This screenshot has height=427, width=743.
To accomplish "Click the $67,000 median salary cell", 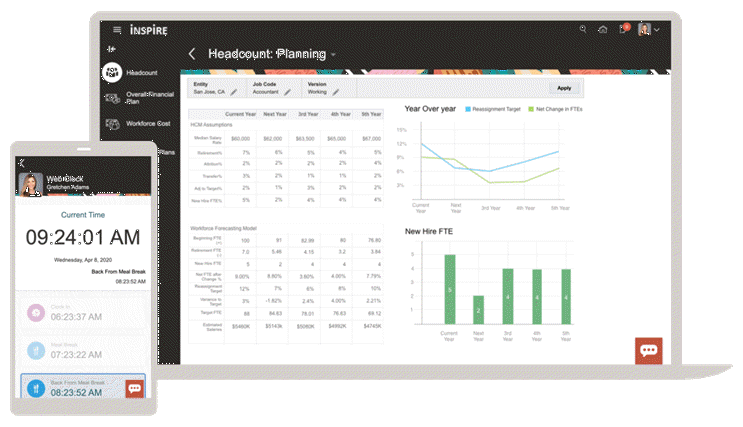I will point(372,139).
